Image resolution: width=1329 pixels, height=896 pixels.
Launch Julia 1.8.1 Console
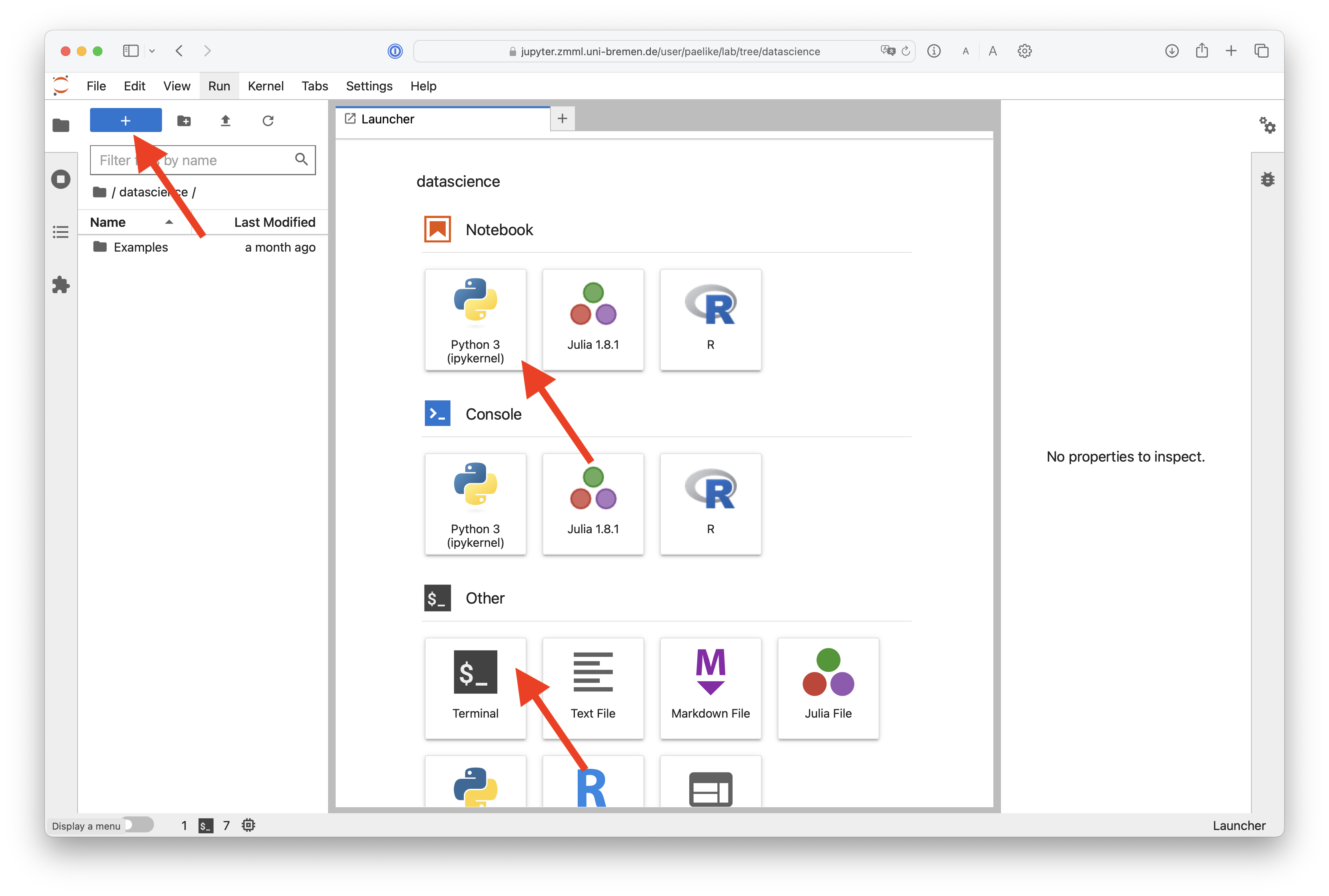[593, 504]
